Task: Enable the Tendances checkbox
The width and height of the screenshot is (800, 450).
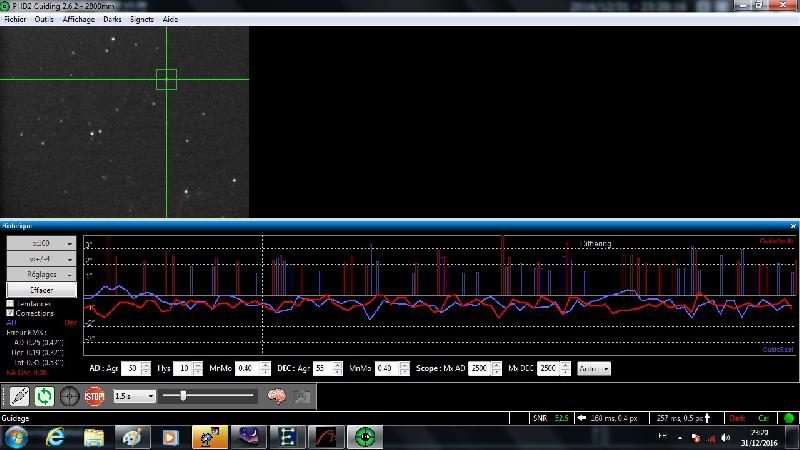Action: coord(11,303)
